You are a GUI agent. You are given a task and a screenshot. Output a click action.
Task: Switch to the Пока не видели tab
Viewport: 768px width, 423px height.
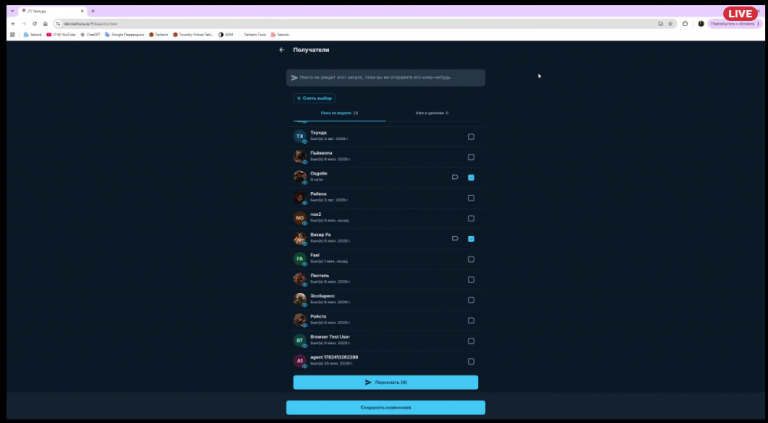(x=339, y=113)
